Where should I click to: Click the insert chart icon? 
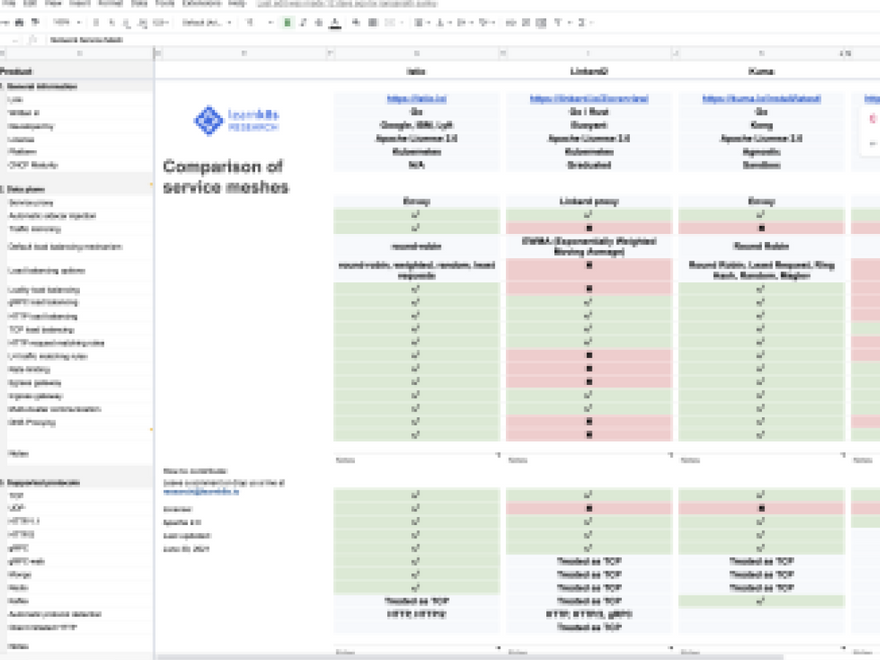(541, 22)
